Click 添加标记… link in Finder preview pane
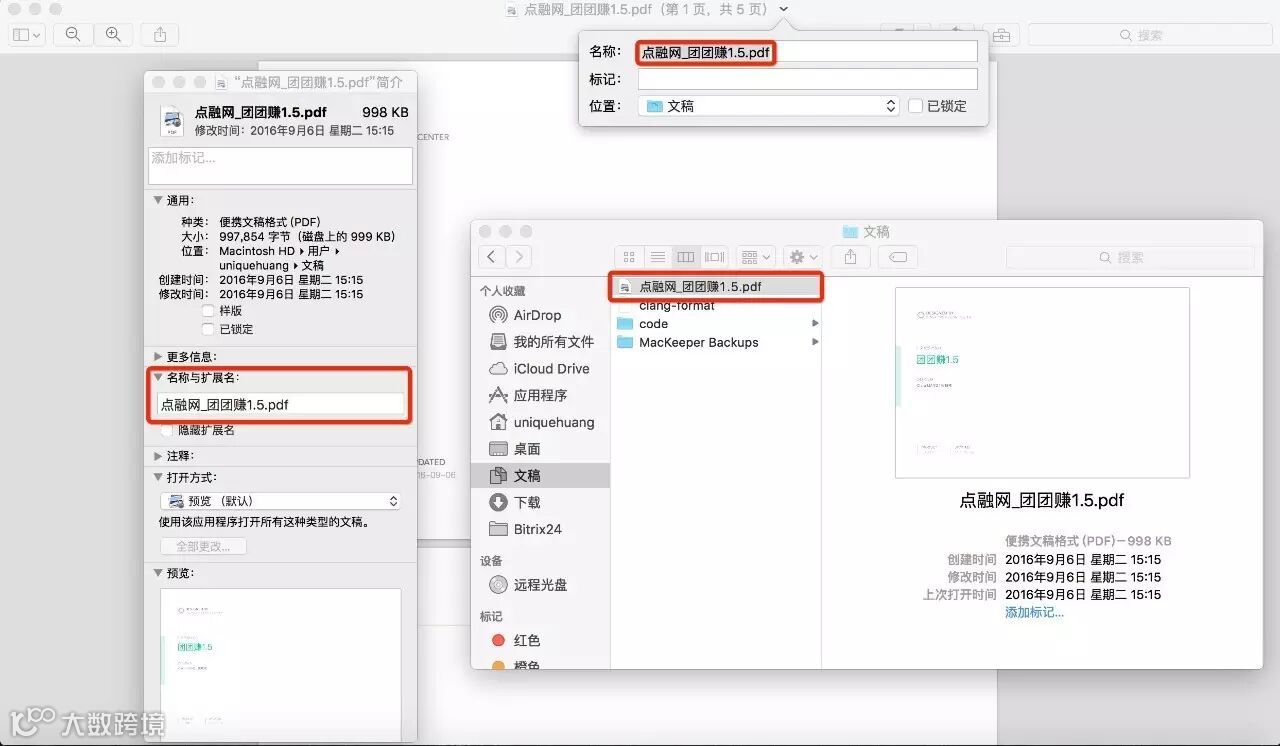This screenshot has height=746, width=1280. coord(1034,612)
